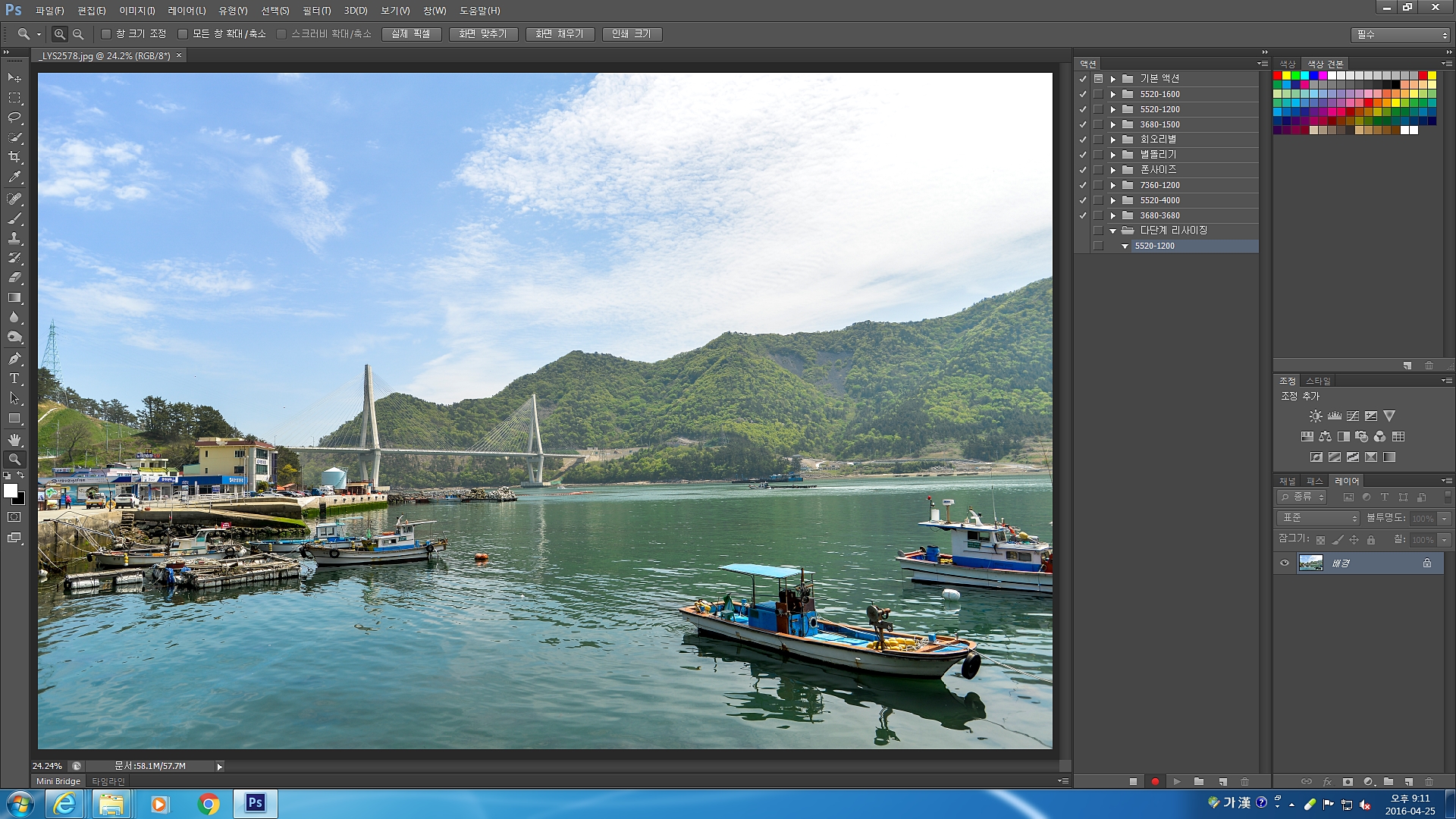Select the Hand tool
The image size is (1456, 819).
pos(14,439)
